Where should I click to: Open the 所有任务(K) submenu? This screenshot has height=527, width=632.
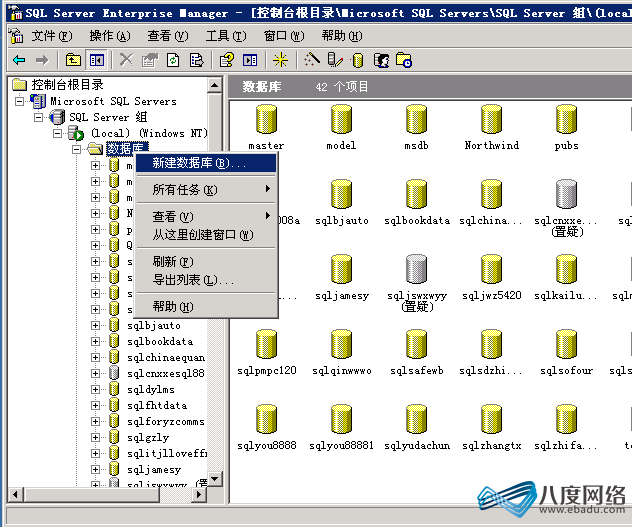[x=206, y=190]
